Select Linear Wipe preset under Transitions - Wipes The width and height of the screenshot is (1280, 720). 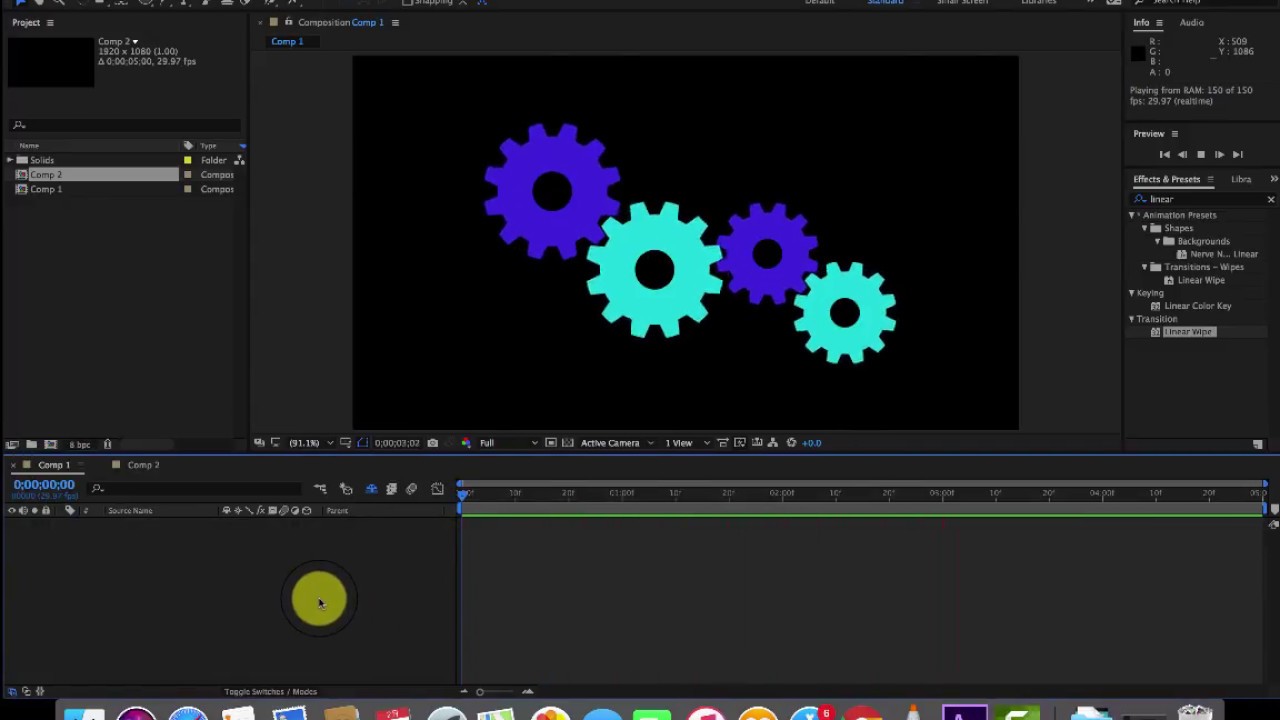[1200, 280]
